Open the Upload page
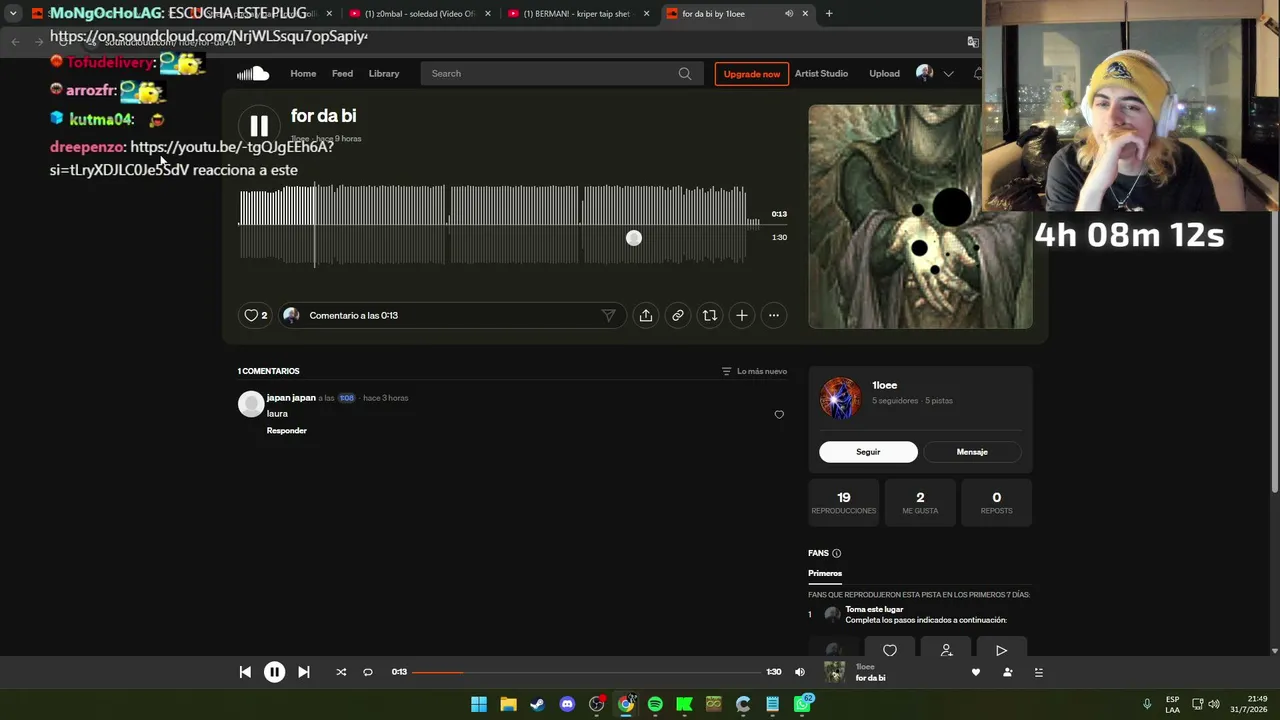The height and width of the screenshot is (720, 1280). click(x=884, y=73)
